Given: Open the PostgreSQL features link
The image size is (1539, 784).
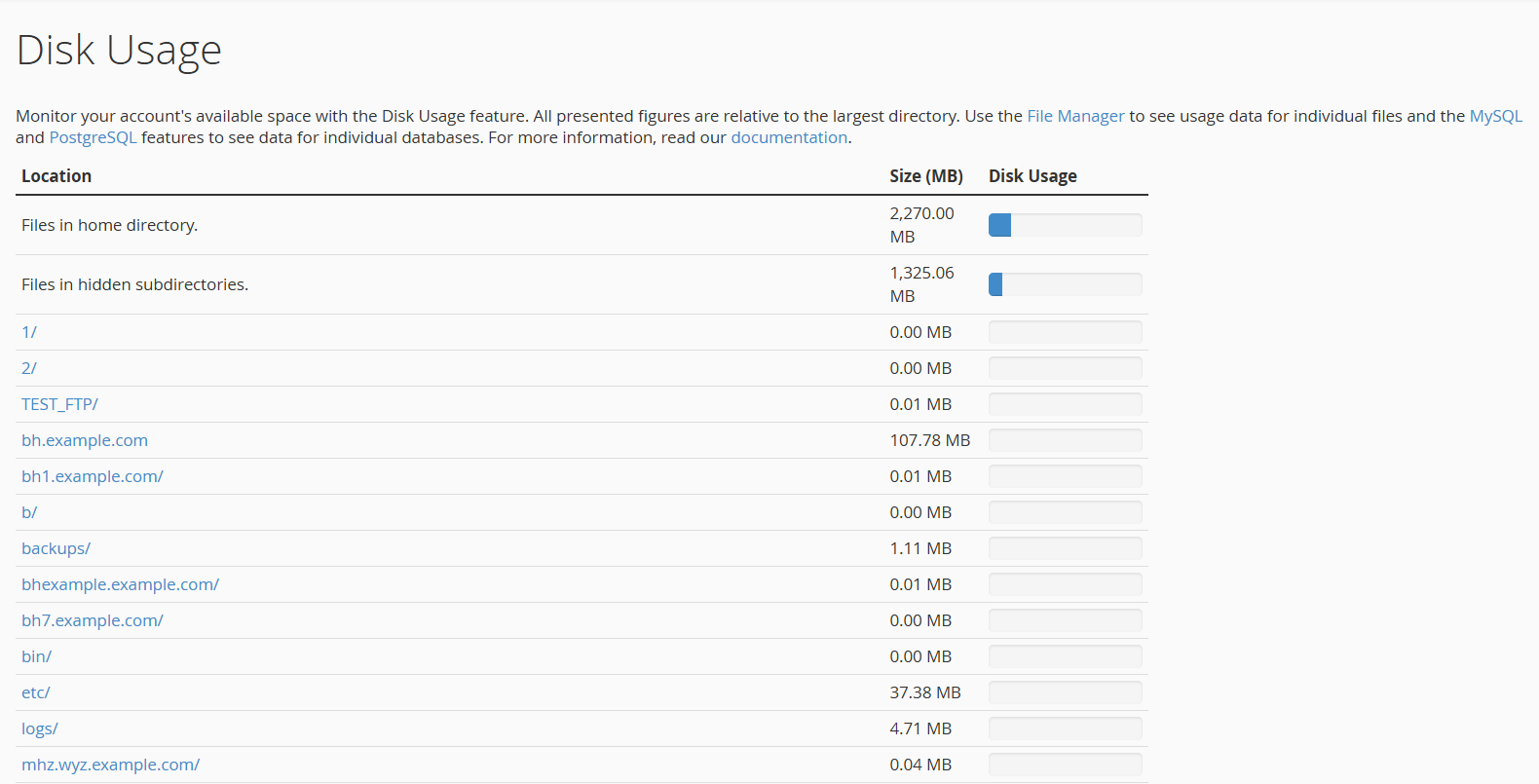Looking at the screenshot, I should point(93,137).
